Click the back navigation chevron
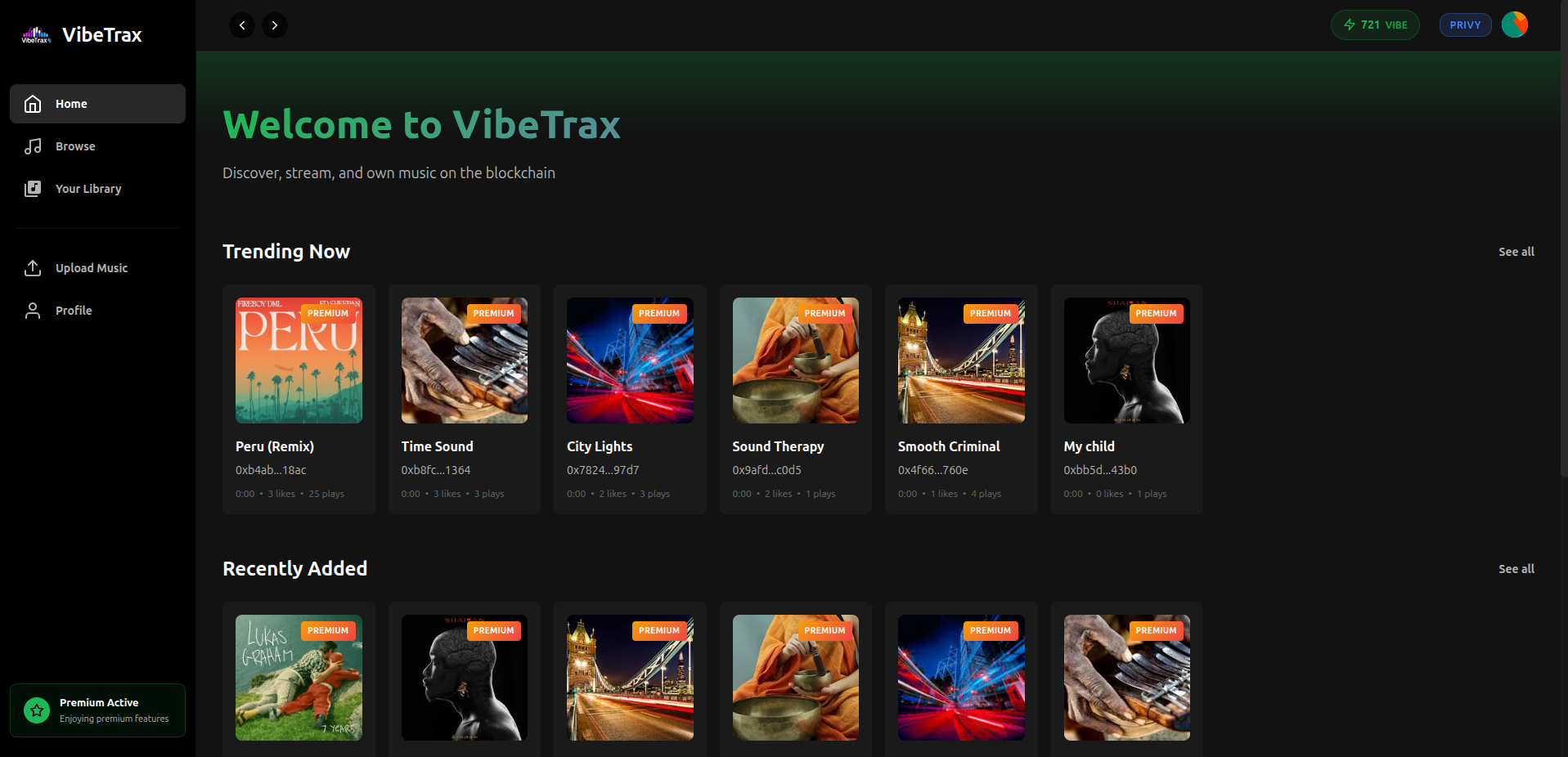 coord(241,25)
